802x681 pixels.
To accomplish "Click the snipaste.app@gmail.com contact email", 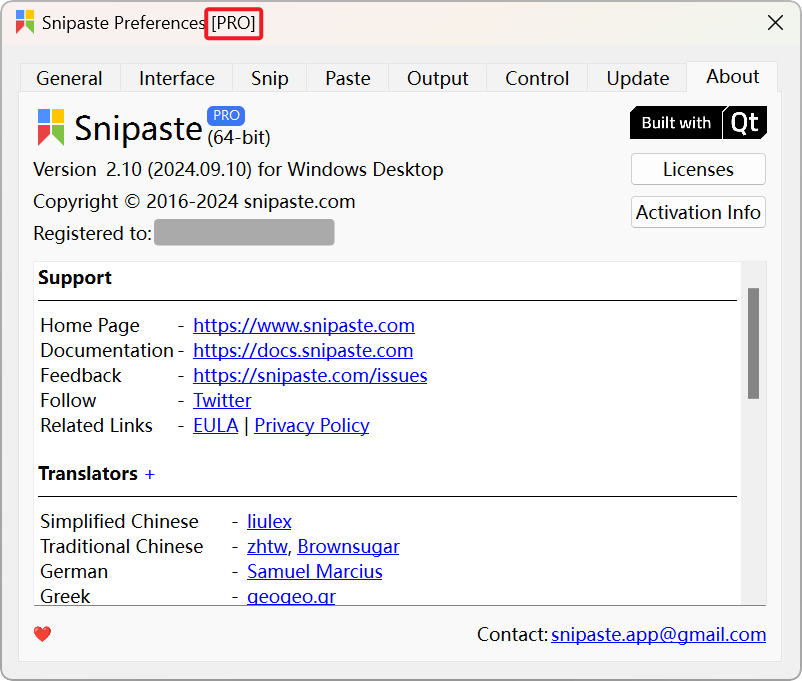I will (659, 634).
